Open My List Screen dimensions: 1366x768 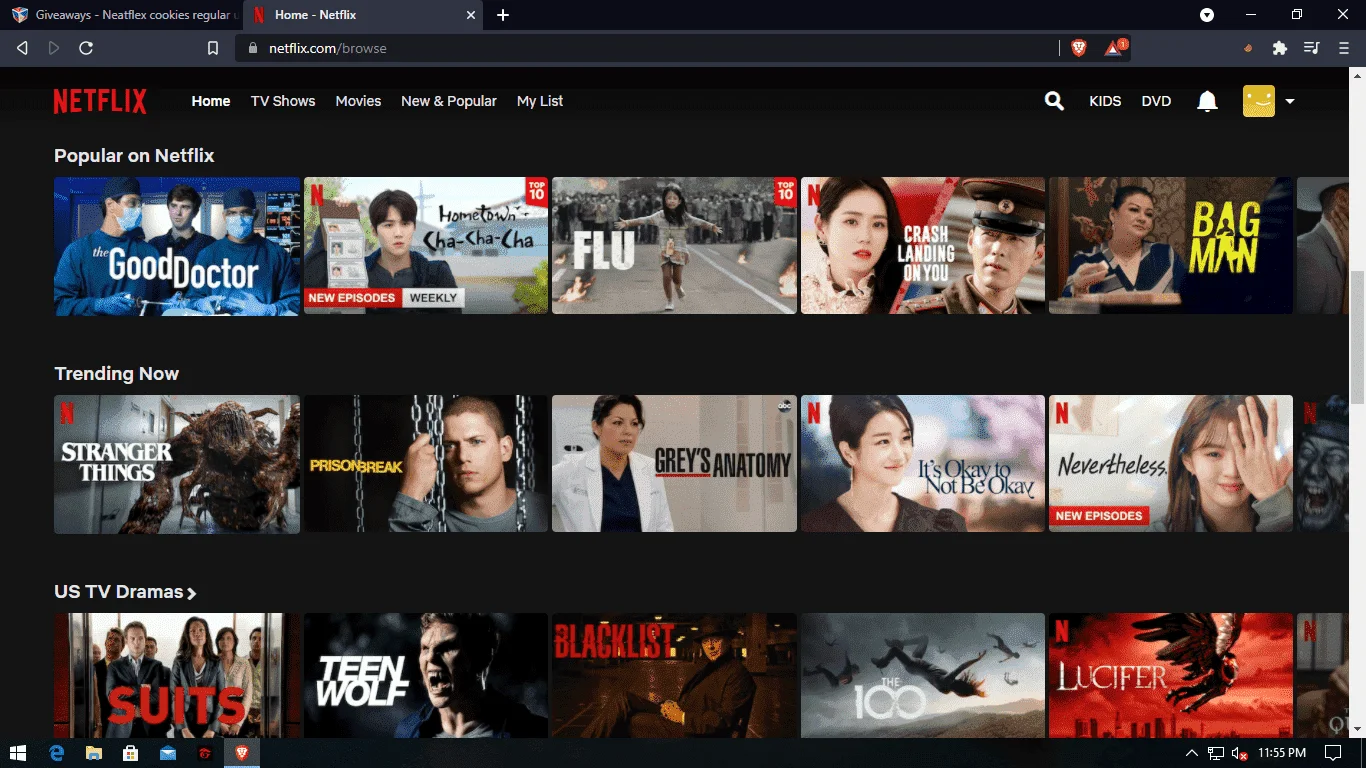pyautogui.click(x=540, y=101)
